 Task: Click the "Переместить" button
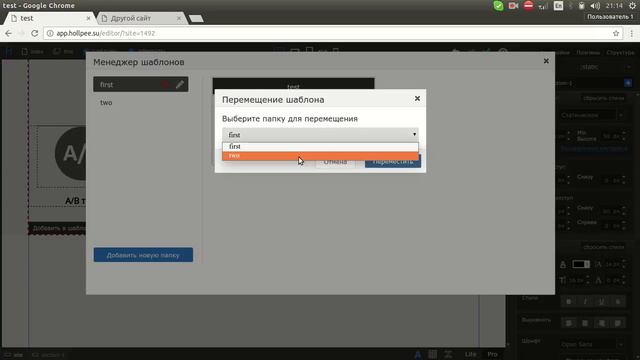click(393, 162)
